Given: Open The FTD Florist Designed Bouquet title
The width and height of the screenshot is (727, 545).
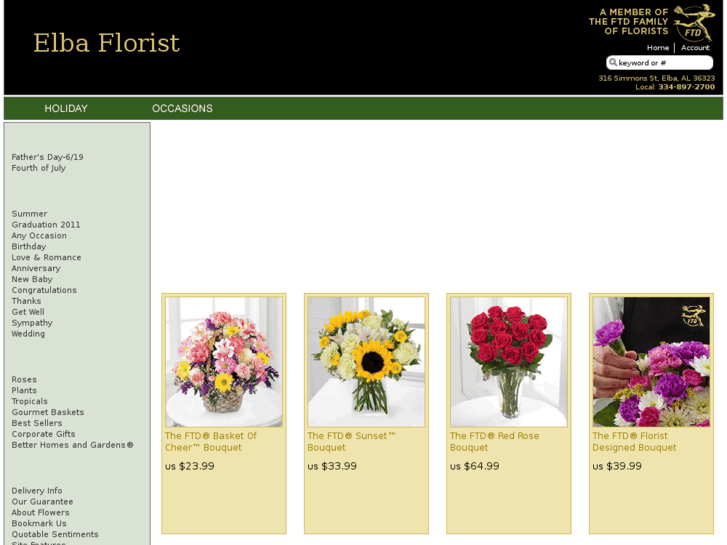Looking at the screenshot, I should point(634,442).
